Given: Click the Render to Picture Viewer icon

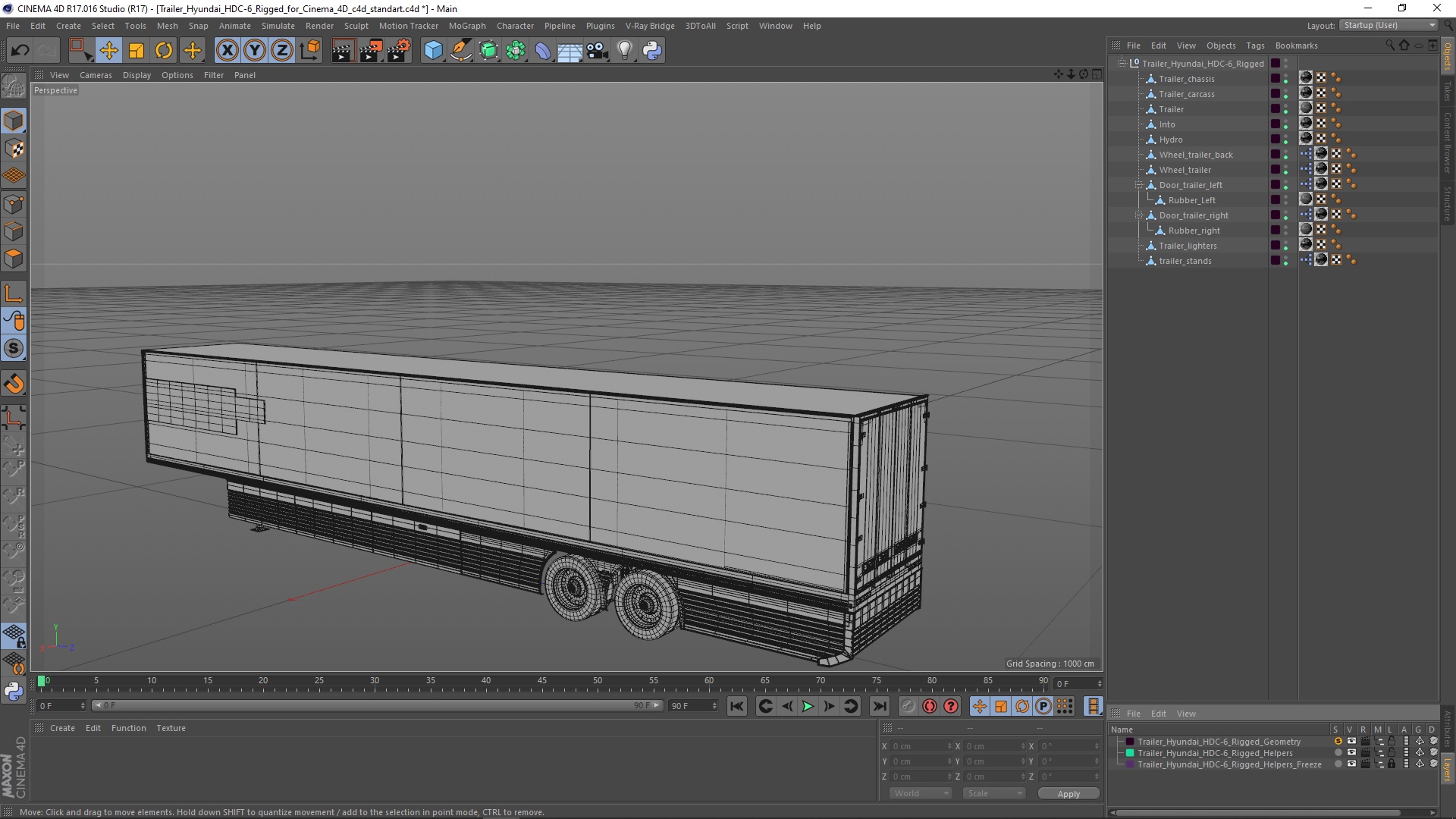Looking at the screenshot, I should (370, 51).
